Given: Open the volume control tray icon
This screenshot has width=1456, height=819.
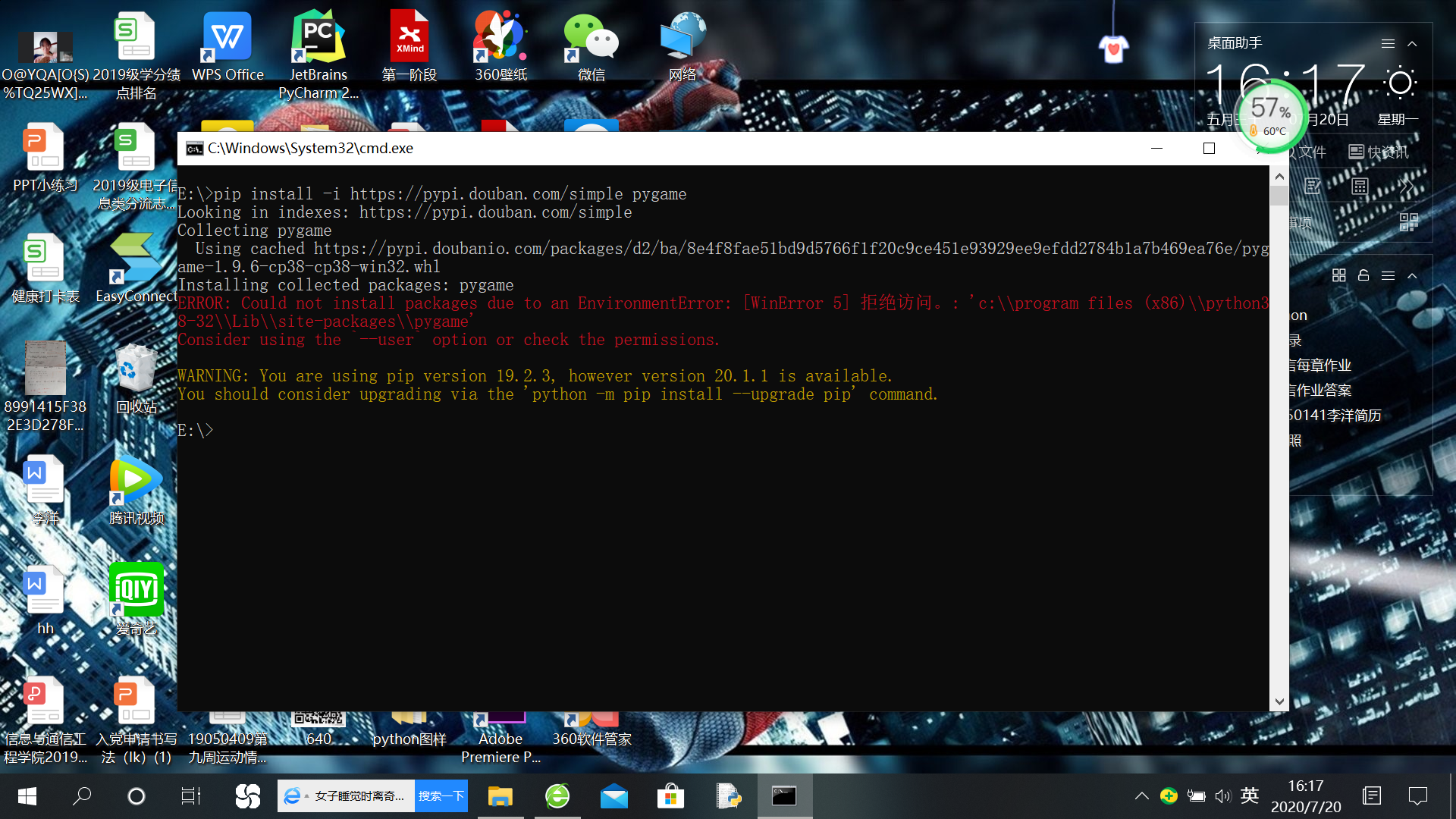Looking at the screenshot, I should click(x=1222, y=796).
